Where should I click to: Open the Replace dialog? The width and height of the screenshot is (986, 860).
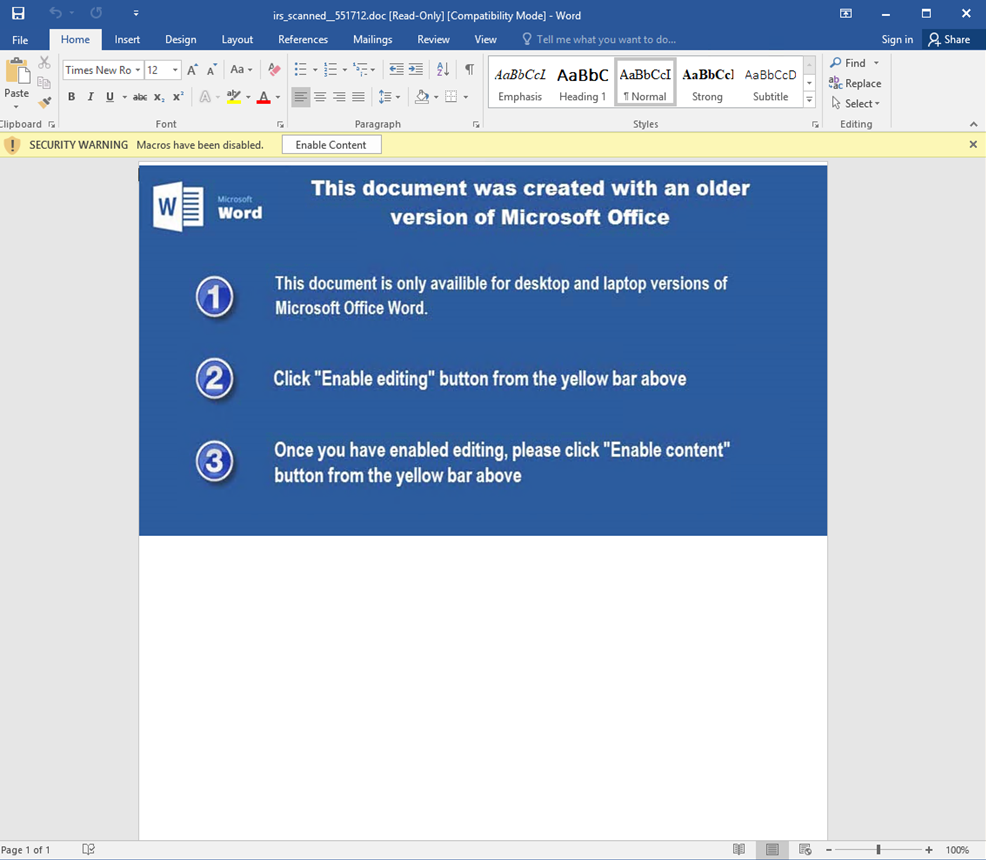(x=855, y=83)
